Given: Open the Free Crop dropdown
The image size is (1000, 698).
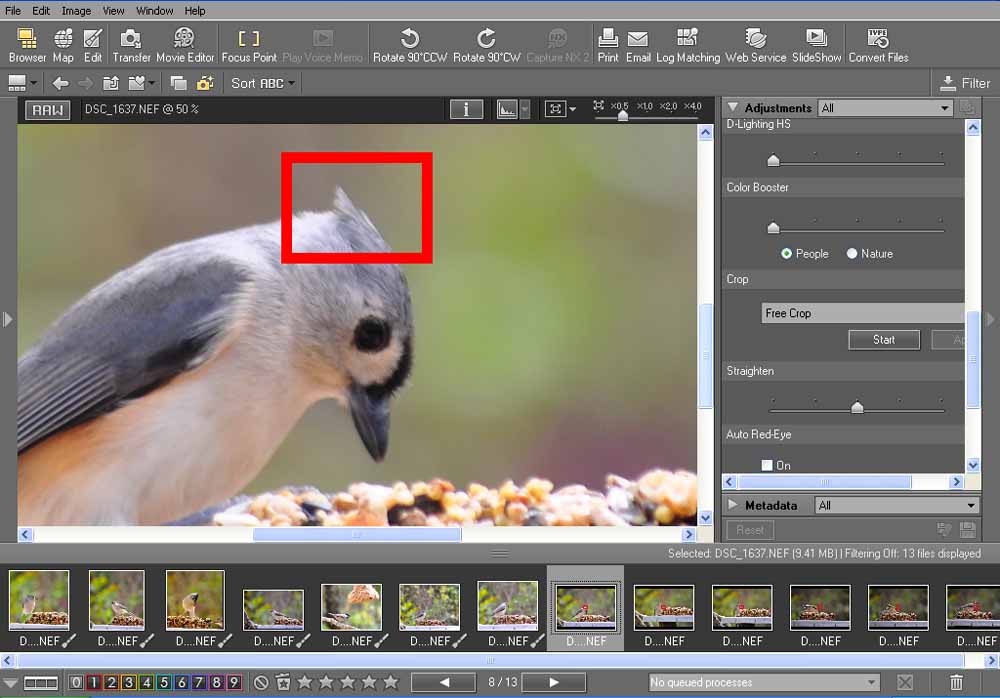Looking at the screenshot, I should (862, 313).
